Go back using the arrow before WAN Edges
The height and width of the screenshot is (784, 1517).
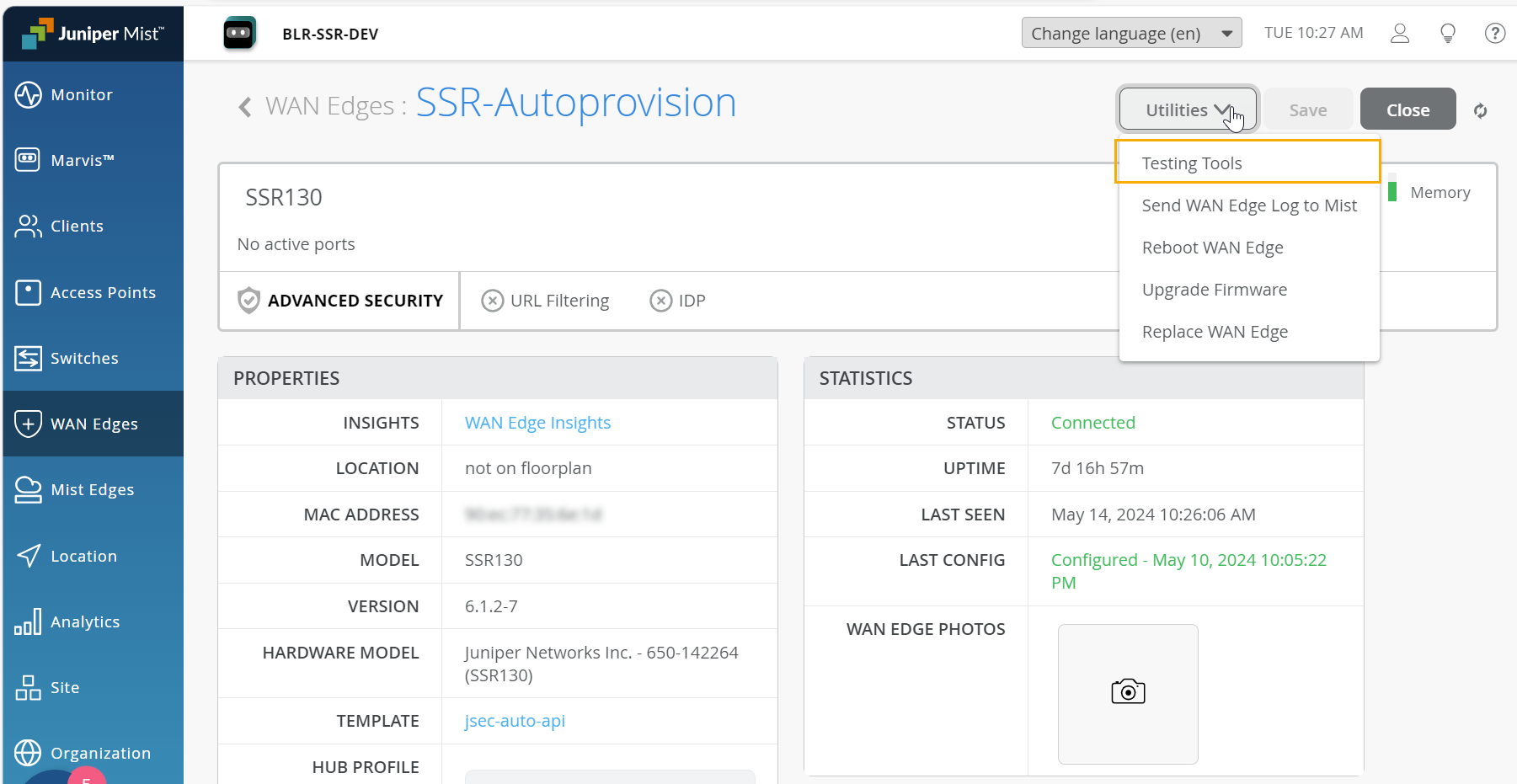(x=245, y=107)
